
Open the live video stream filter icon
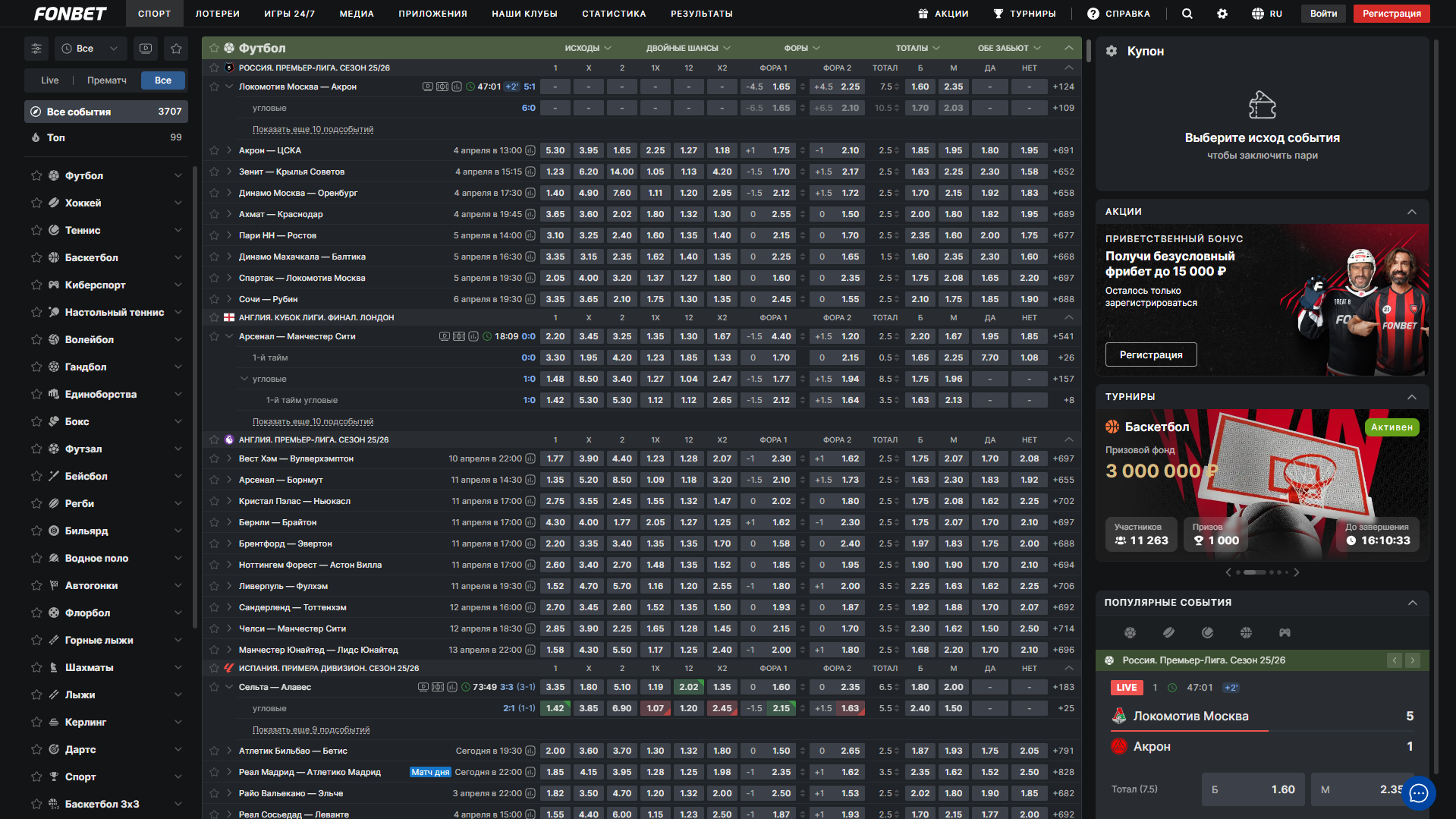146,49
